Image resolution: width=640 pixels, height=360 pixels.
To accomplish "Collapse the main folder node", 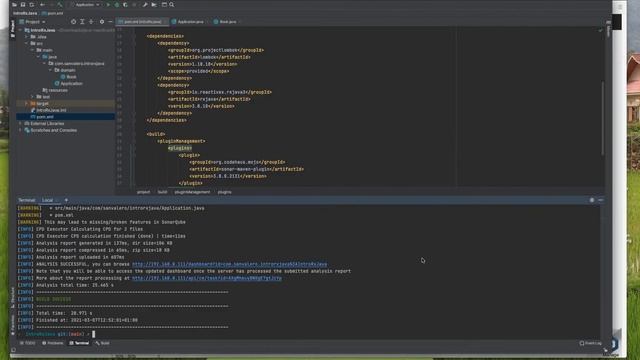I will click(32, 50).
